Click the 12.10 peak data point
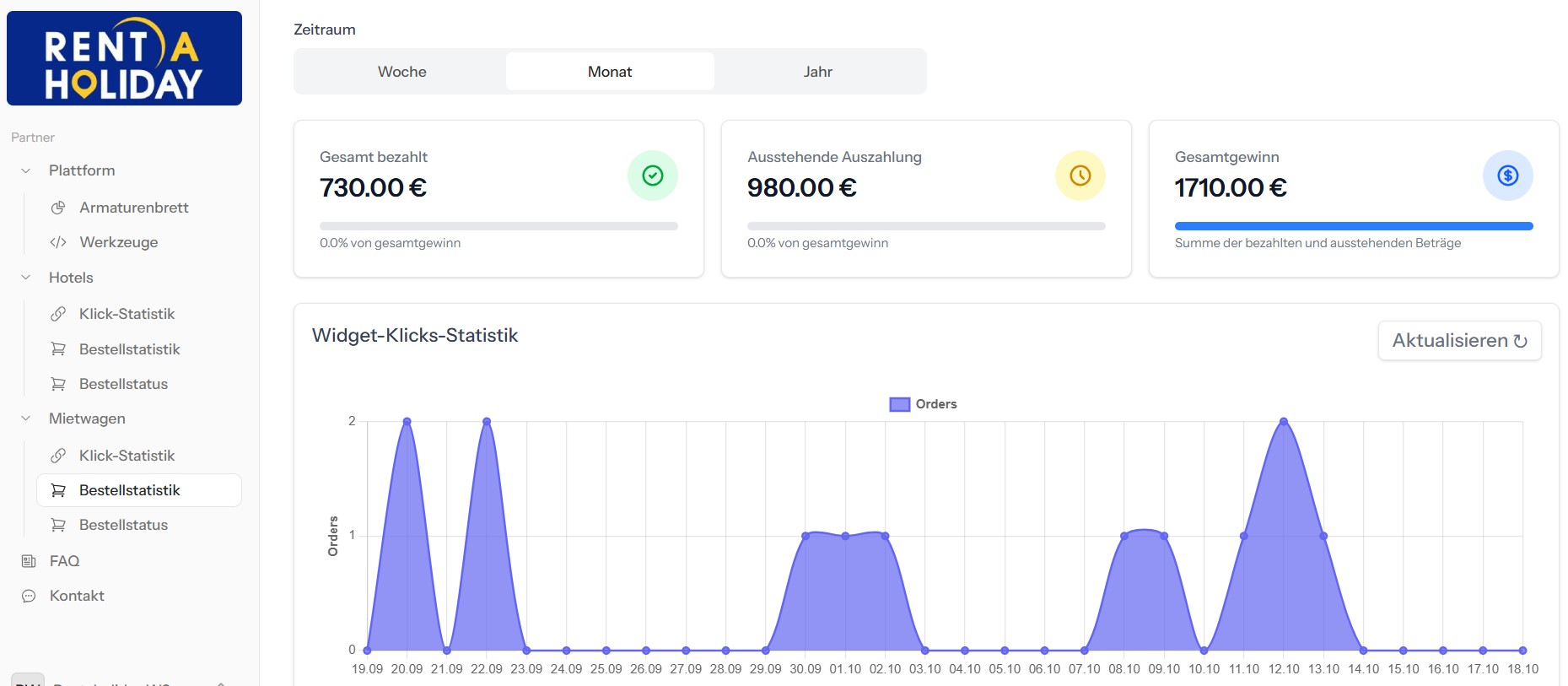The image size is (1568, 686). [1283, 421]
